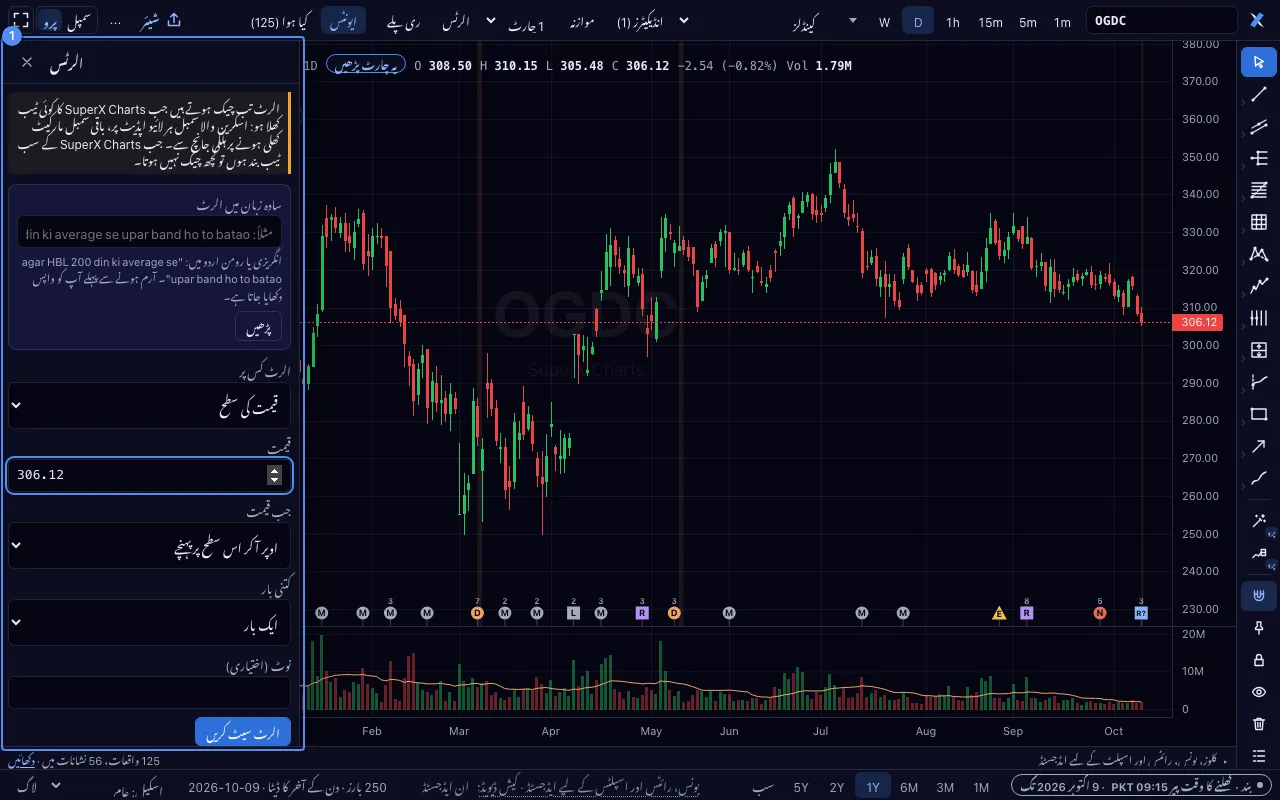Click the SuperX logo icon
The height and width of the screenshot is (800, 1280).
click(1258, 20)
